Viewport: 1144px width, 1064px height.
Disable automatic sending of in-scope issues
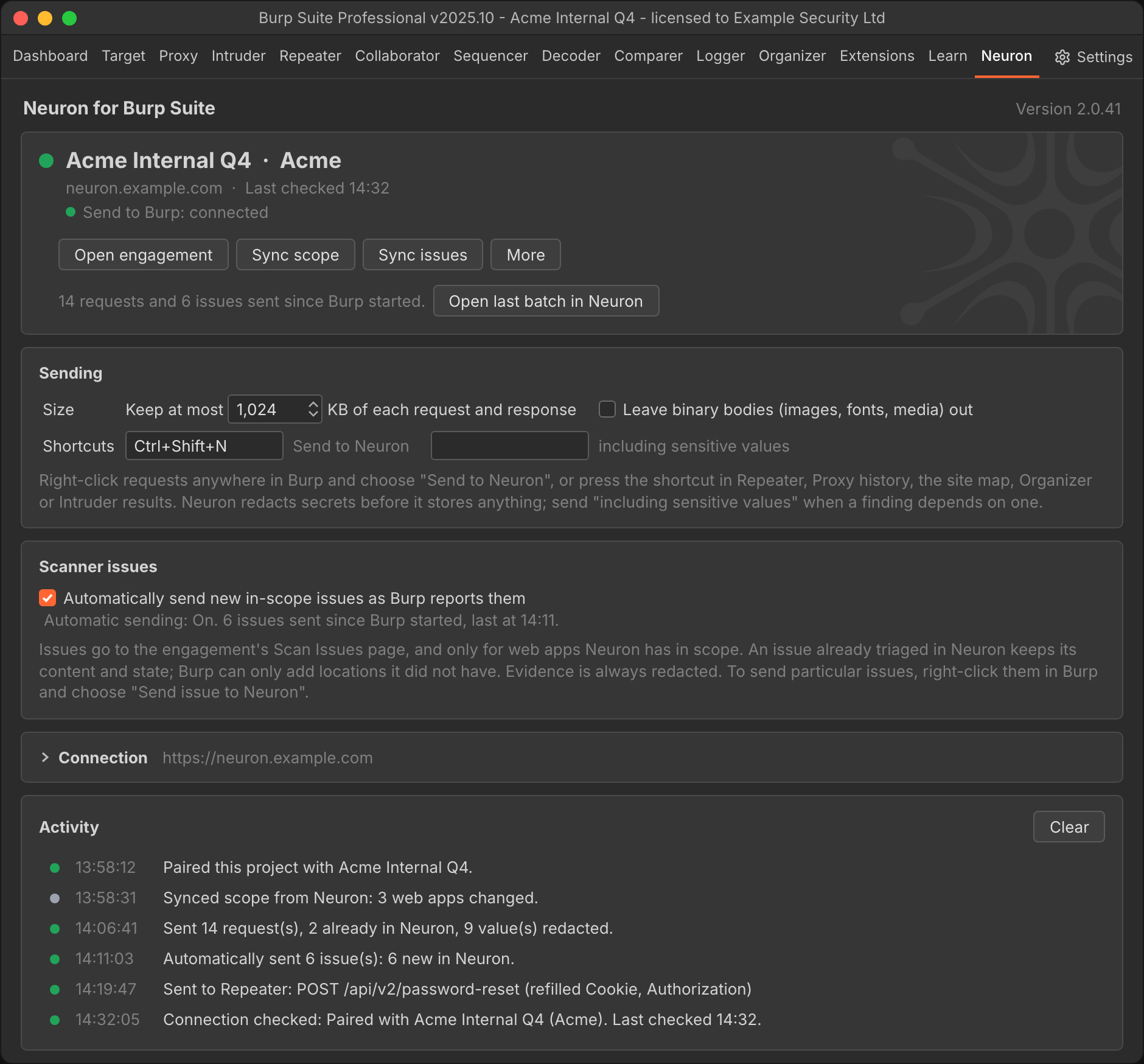(47, 598)
